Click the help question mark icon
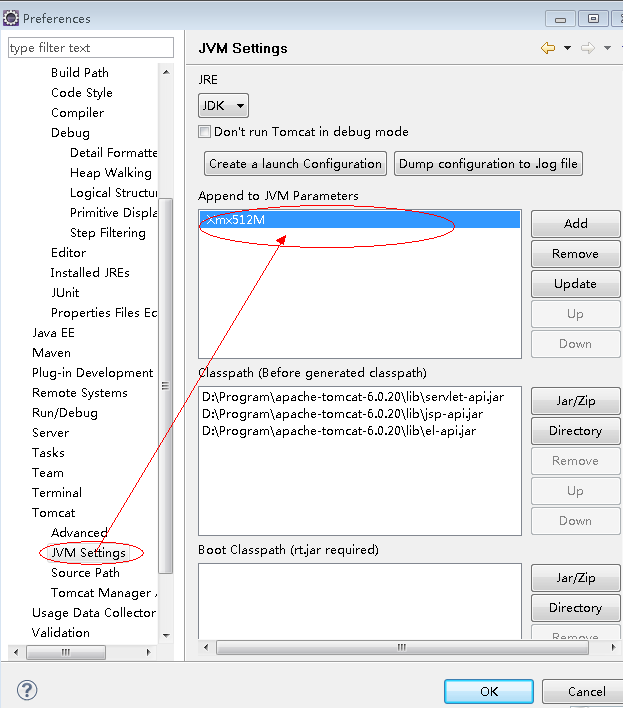623x708 pixels. click(x=27, y=690)
